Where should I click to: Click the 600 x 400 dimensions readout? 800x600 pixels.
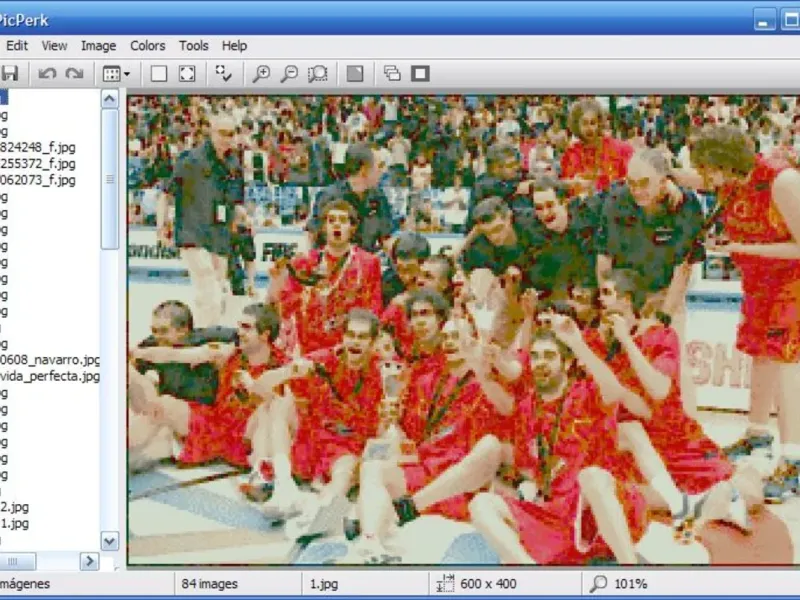click(x=488, y=584)
